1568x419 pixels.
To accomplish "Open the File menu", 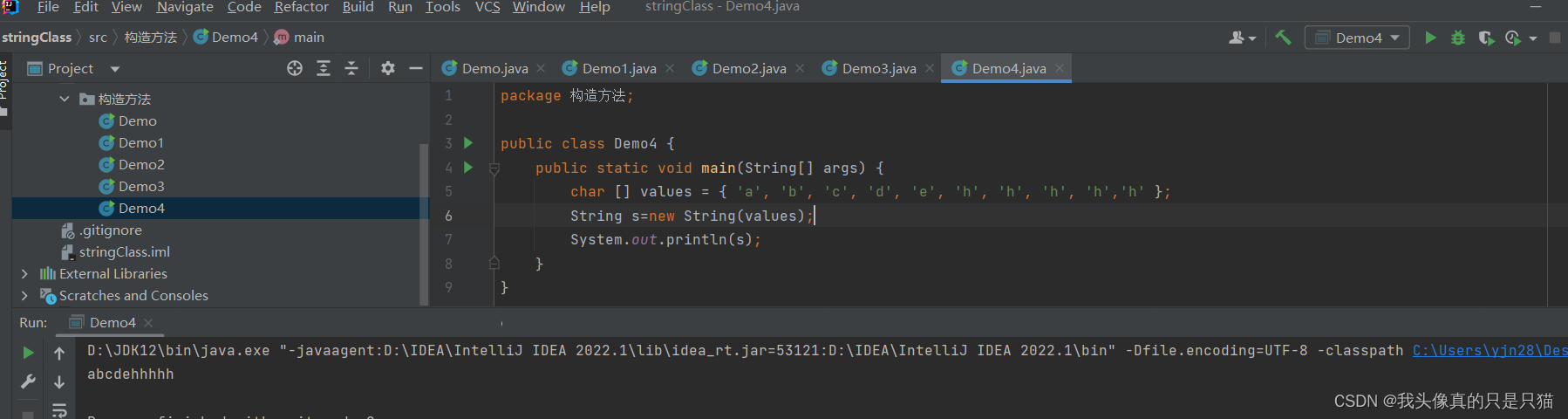I will coord(48,7).
